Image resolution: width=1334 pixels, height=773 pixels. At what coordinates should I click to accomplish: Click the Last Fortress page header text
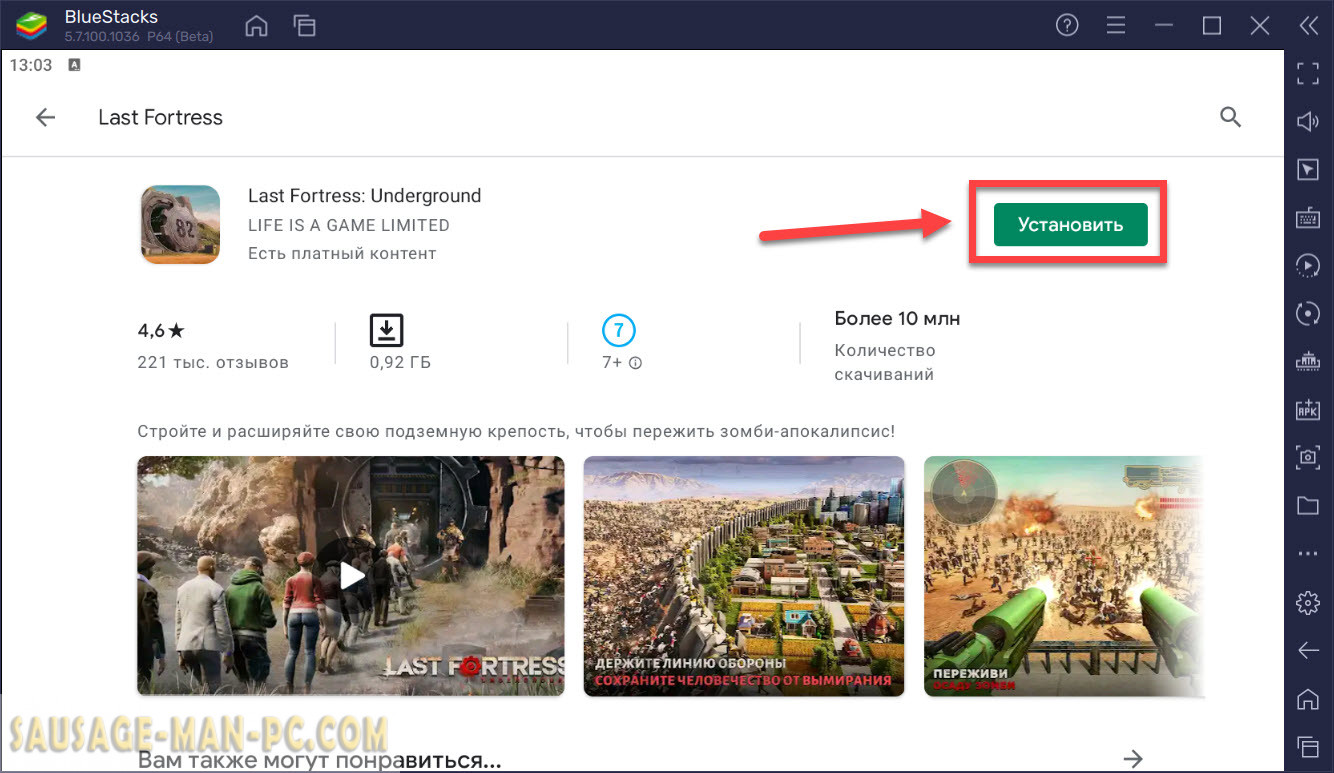point(160,117)
